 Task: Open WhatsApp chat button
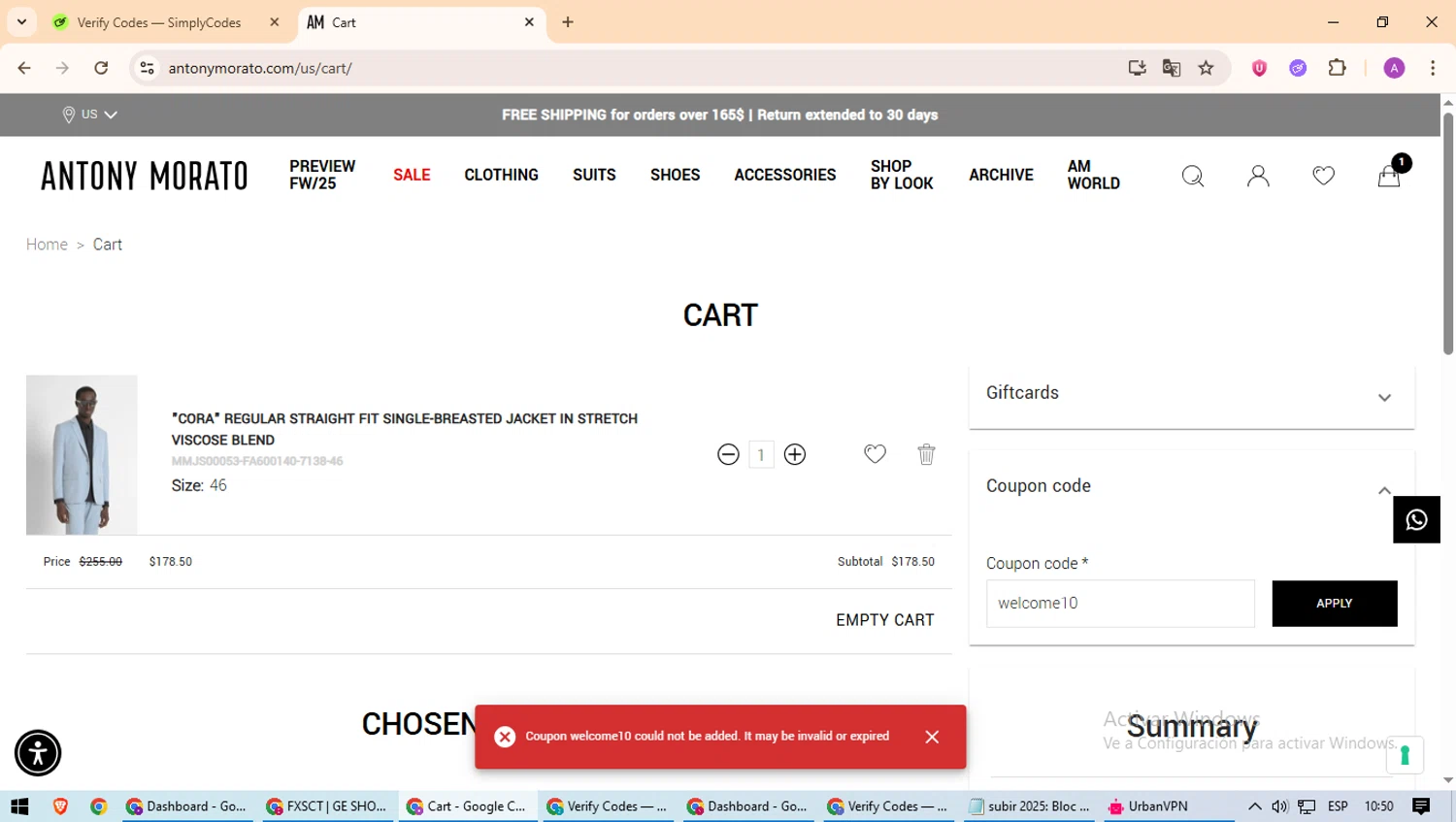pos(1416,519)
